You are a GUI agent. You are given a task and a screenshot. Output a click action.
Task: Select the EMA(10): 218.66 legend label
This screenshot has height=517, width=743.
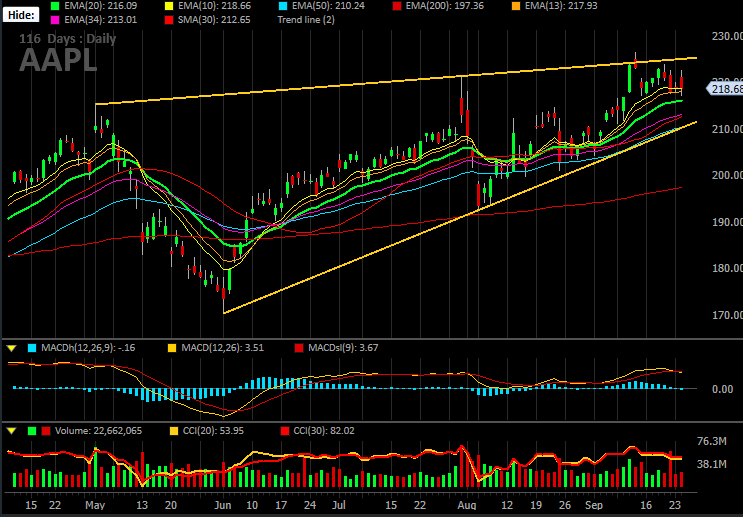[215, 6]
